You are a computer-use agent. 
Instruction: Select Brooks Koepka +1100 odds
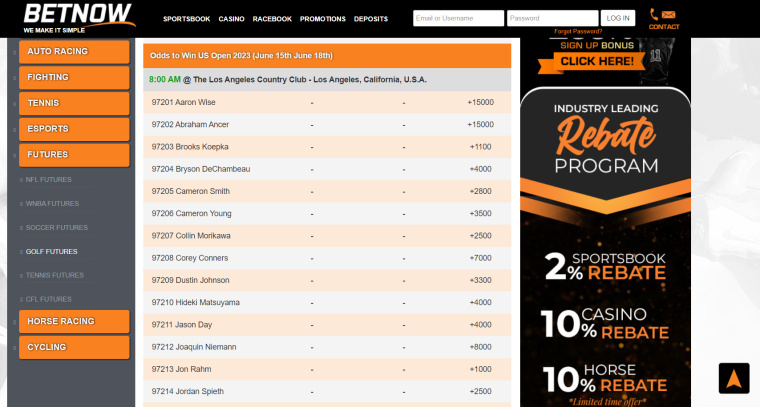tap(480, 146)
